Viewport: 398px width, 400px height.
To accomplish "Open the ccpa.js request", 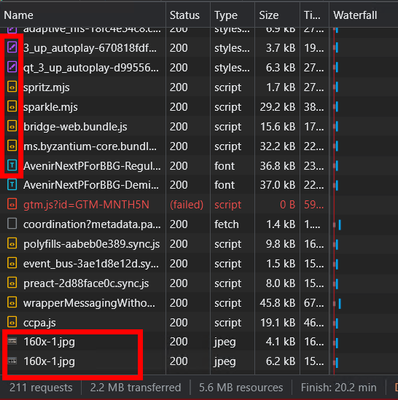I will click(40, 322).
